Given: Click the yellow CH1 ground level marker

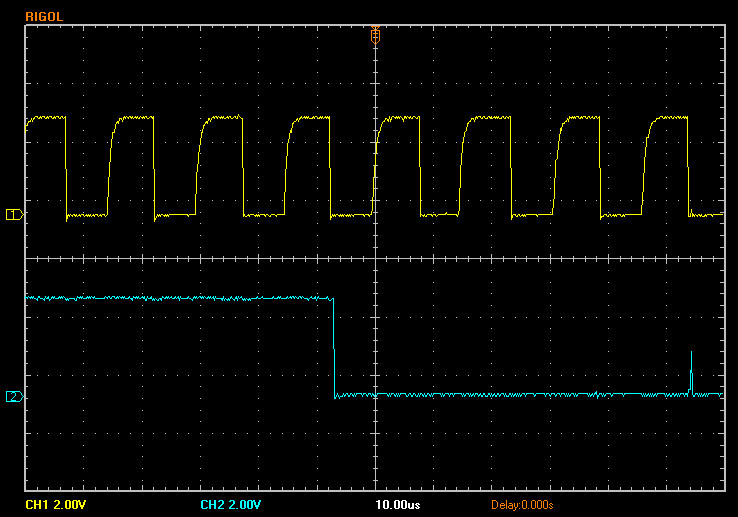Looking at the screenshot, I should tap(14, 214).
